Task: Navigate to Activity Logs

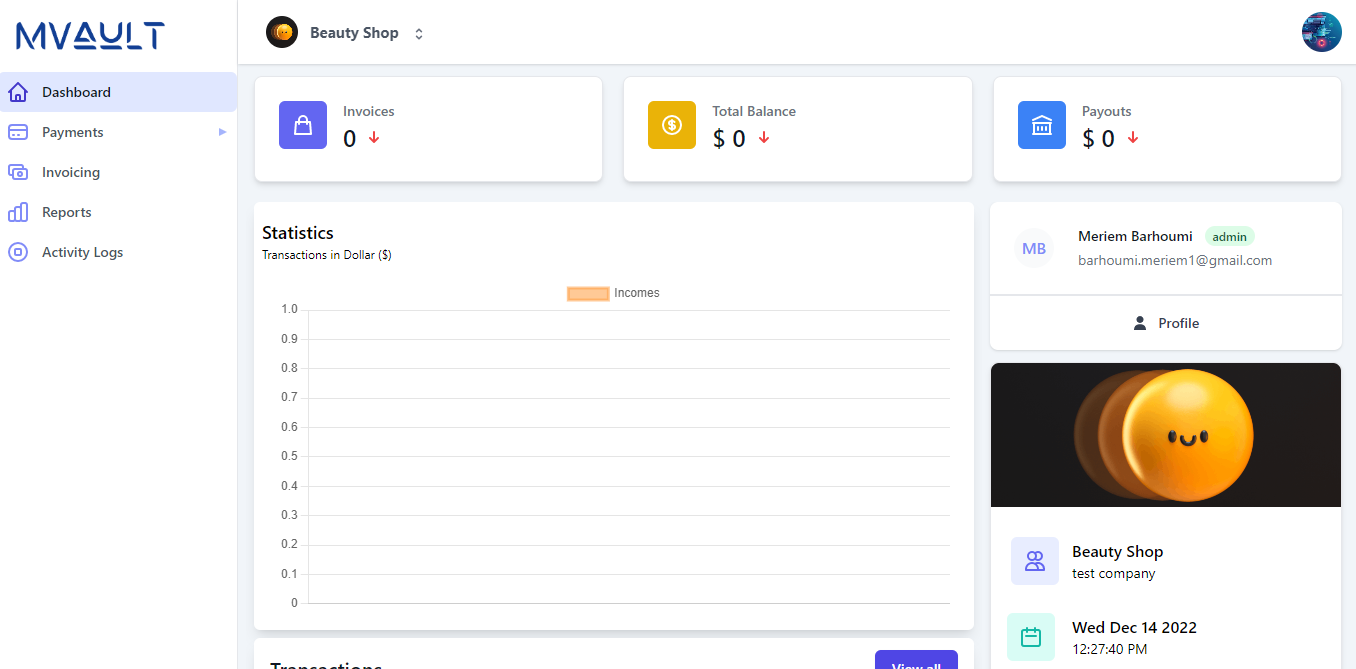Action: (82, 252)
